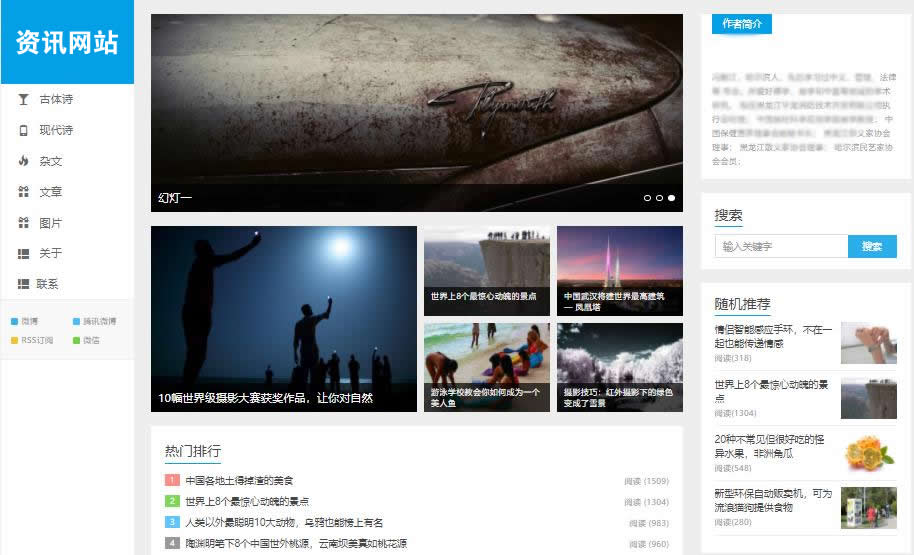Click the list icon beside 联系

click(23, 284)
